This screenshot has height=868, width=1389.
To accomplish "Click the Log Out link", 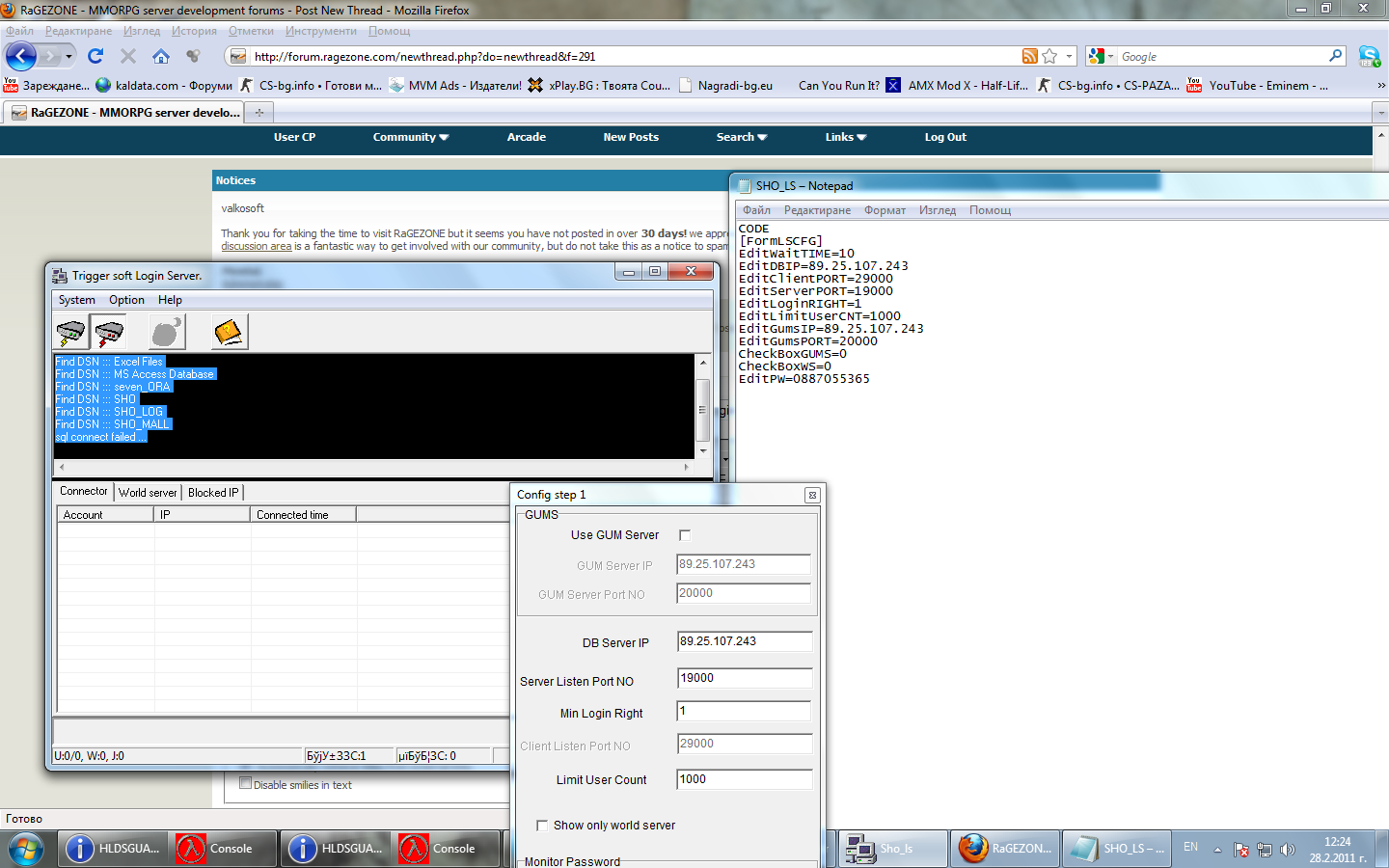I will coord(944,137).
